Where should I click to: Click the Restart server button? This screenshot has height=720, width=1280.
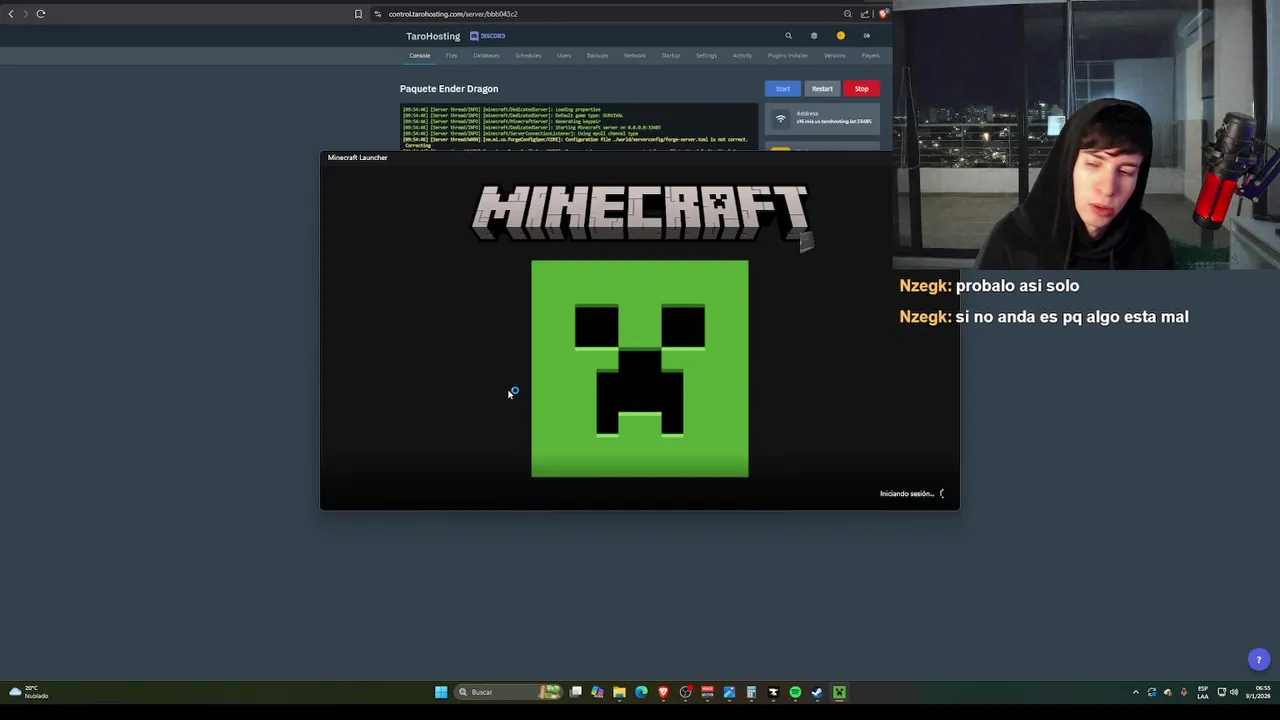click(822, 89)
